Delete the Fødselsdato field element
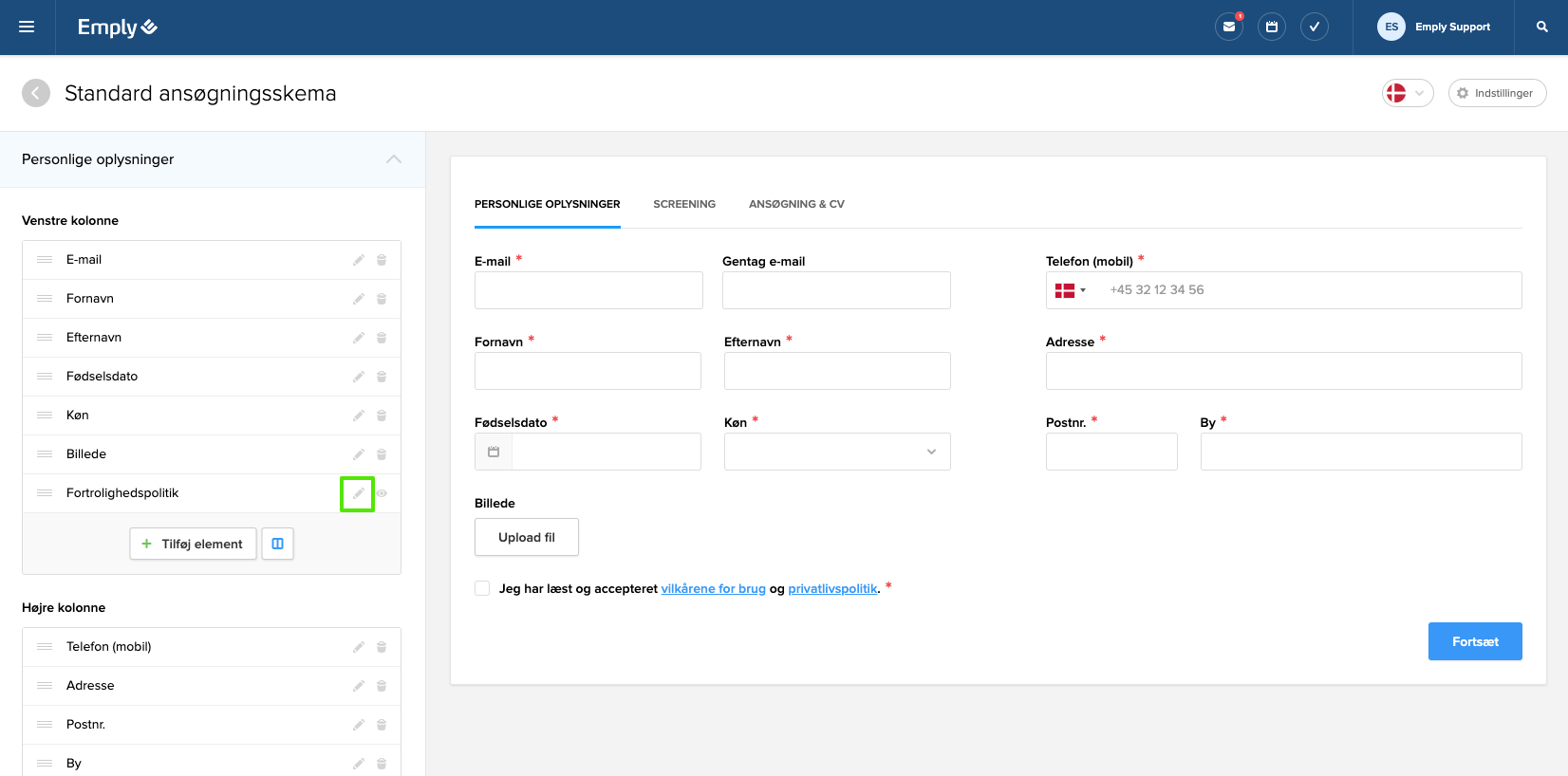The width and height of the screenshot is (1568, 776). [x=382, y=377]
